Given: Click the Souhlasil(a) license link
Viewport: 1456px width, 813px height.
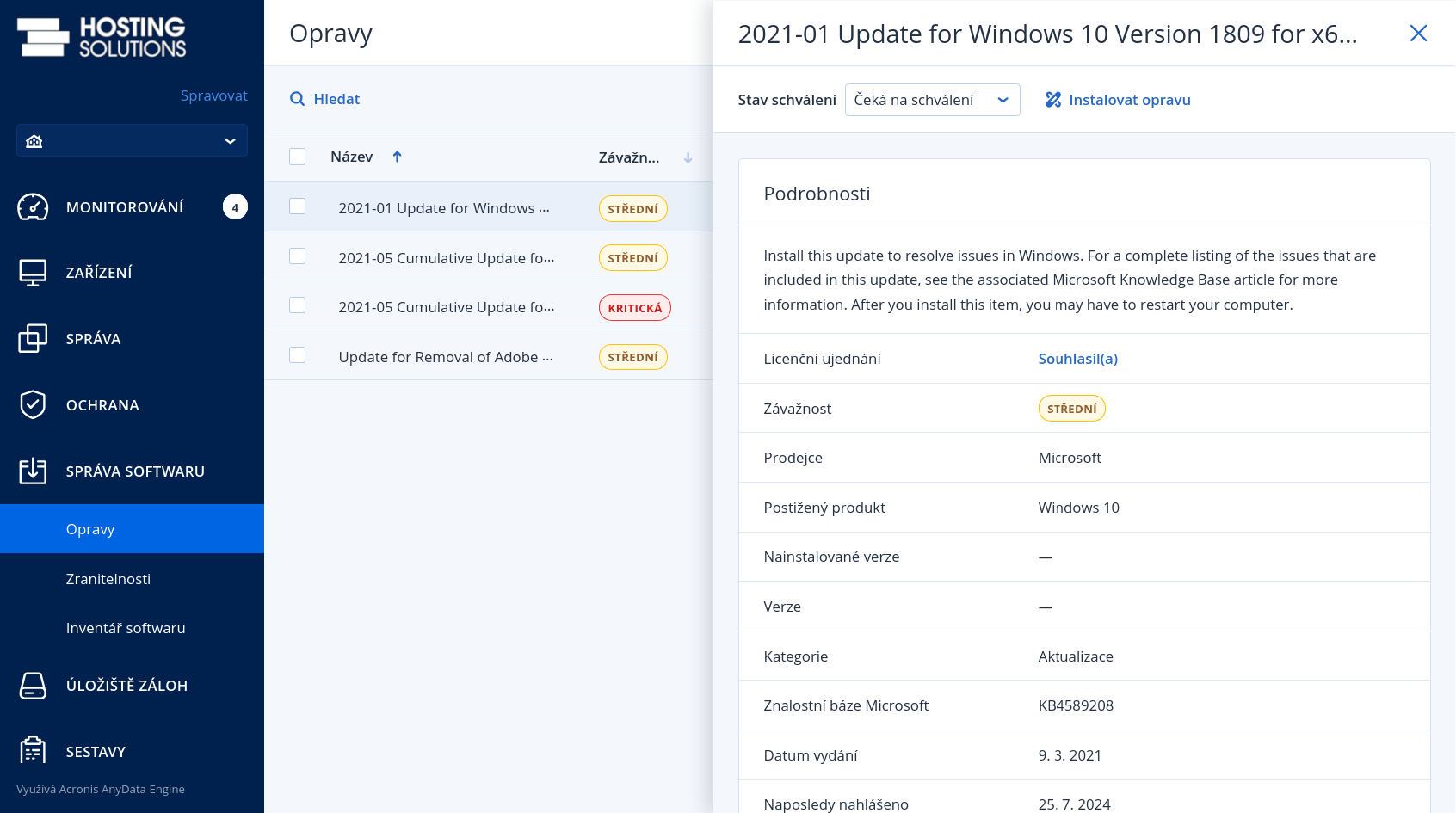Looking at the screenshot, I should point(1078,359).
